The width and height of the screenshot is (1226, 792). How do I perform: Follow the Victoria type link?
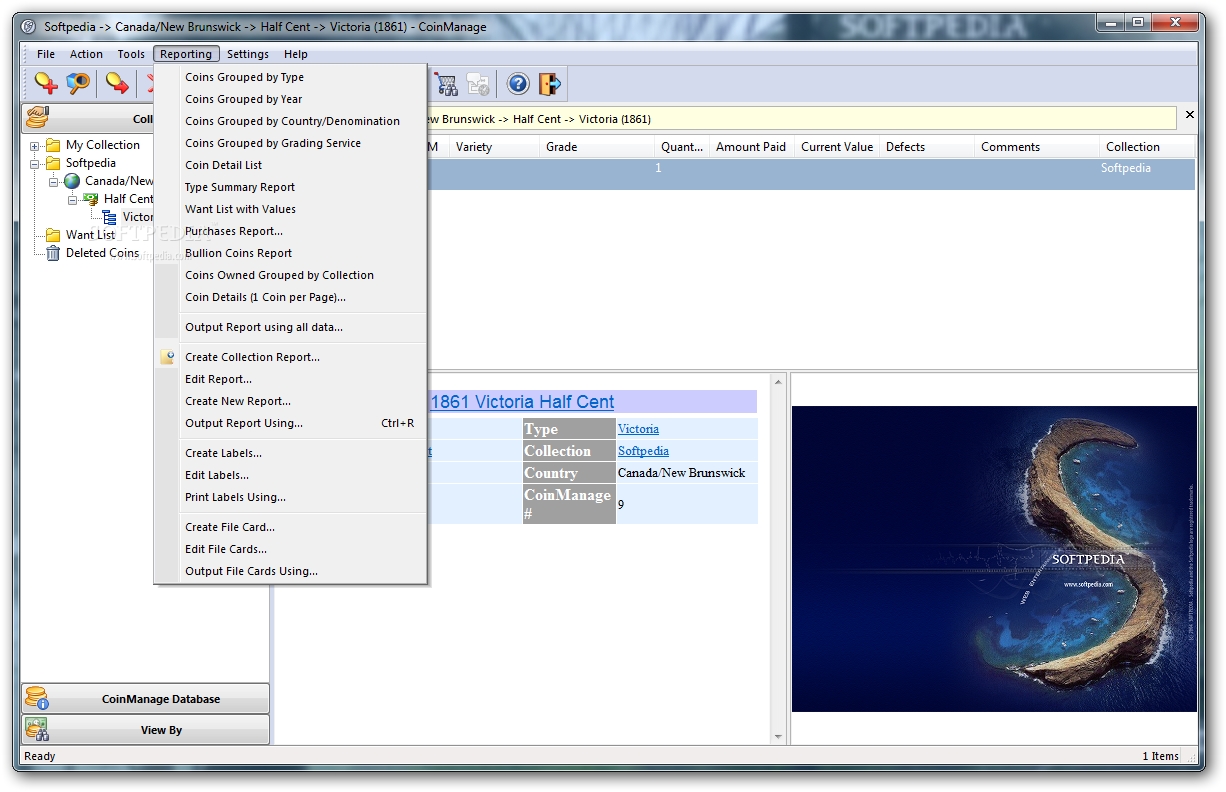(638, 429)
